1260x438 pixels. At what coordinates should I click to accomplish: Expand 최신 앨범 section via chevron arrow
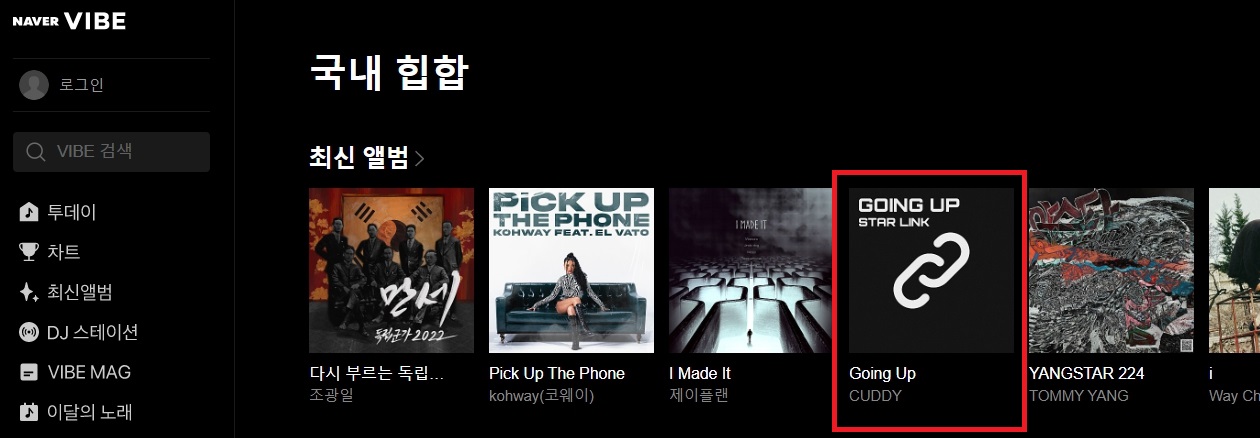[420, 158]
